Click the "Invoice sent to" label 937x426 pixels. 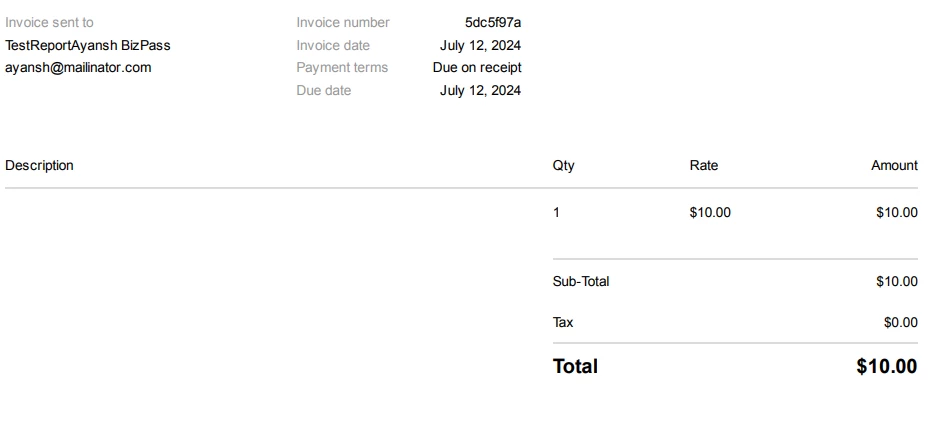[x=49, y=22]
